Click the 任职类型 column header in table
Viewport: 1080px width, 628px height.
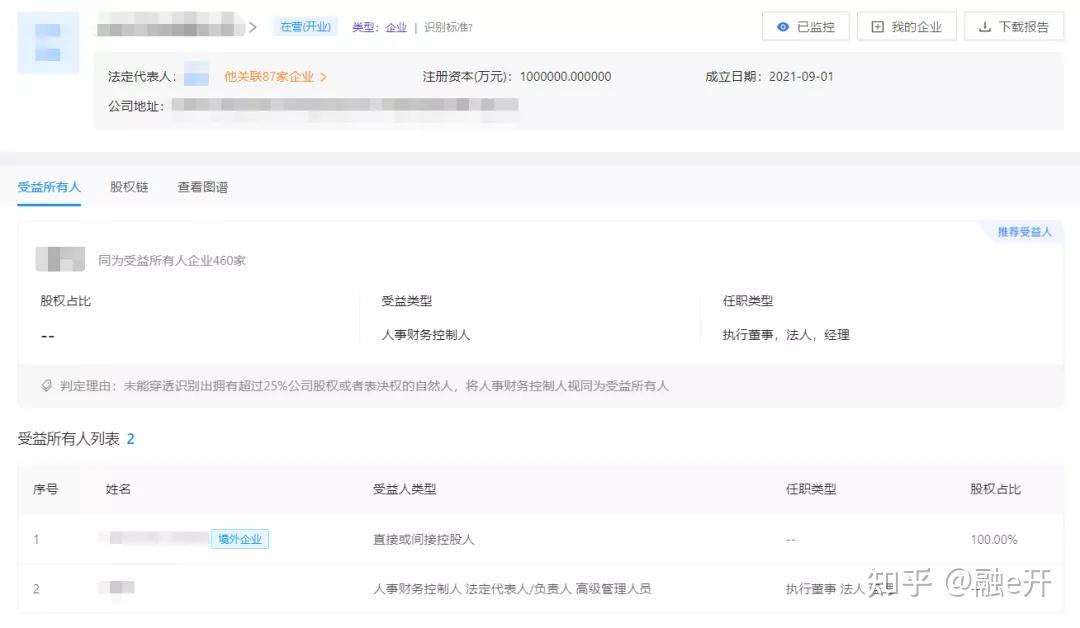click(x=811, y=489)
